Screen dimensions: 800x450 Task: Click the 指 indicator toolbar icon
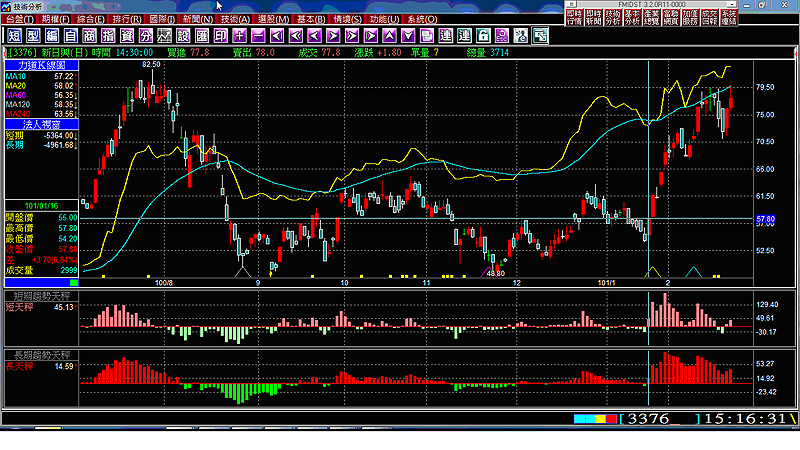coord(108,36)
